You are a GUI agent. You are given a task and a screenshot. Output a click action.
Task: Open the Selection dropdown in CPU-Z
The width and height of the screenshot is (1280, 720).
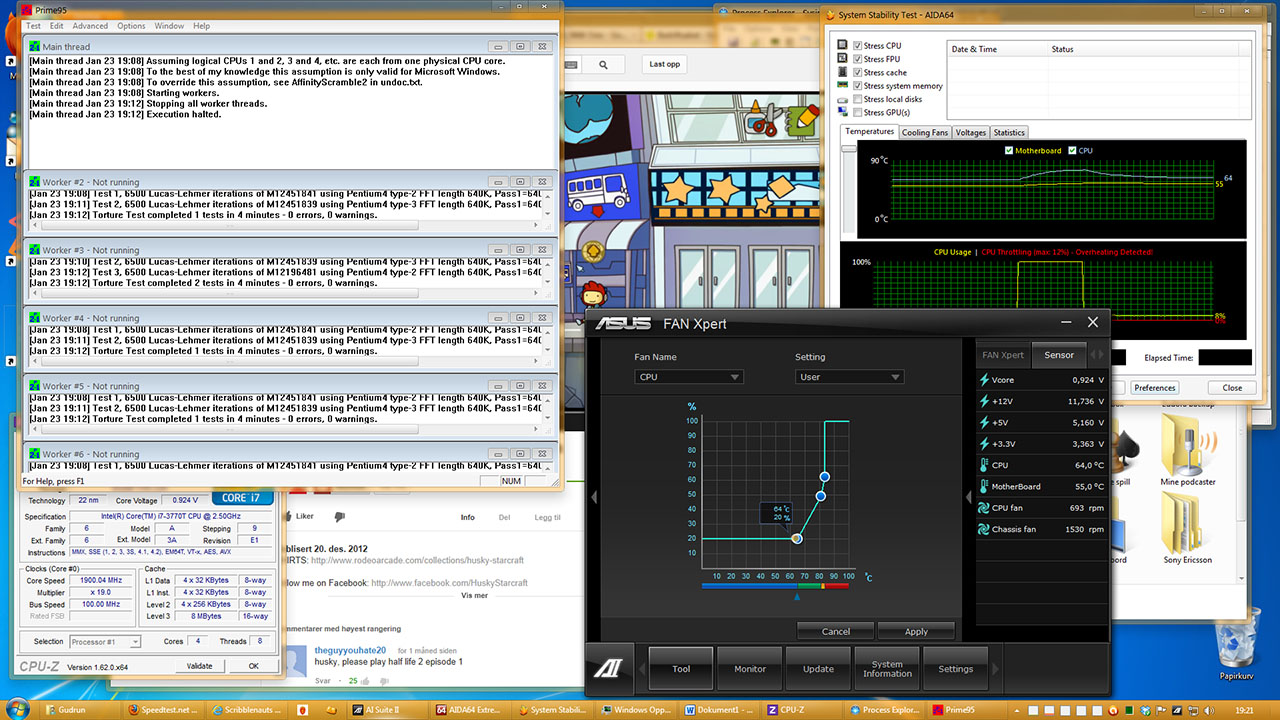pyautogui.click(x=104, y=641)
